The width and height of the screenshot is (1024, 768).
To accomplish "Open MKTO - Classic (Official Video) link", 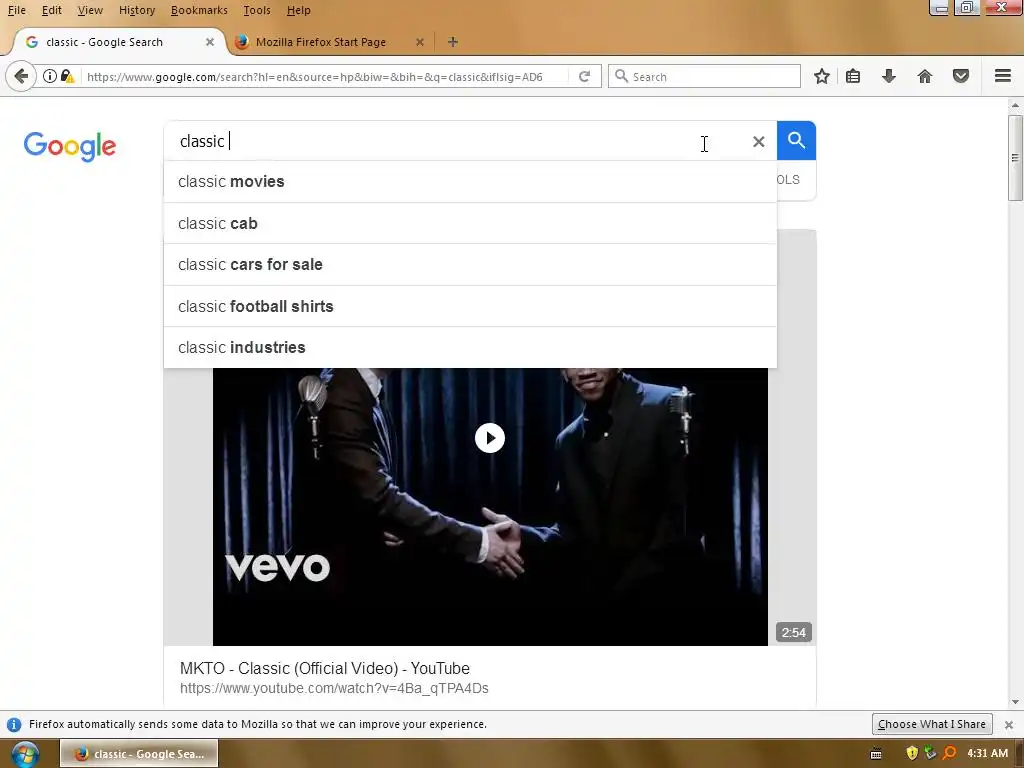I will pyautogui.click(x=325, y=669).
